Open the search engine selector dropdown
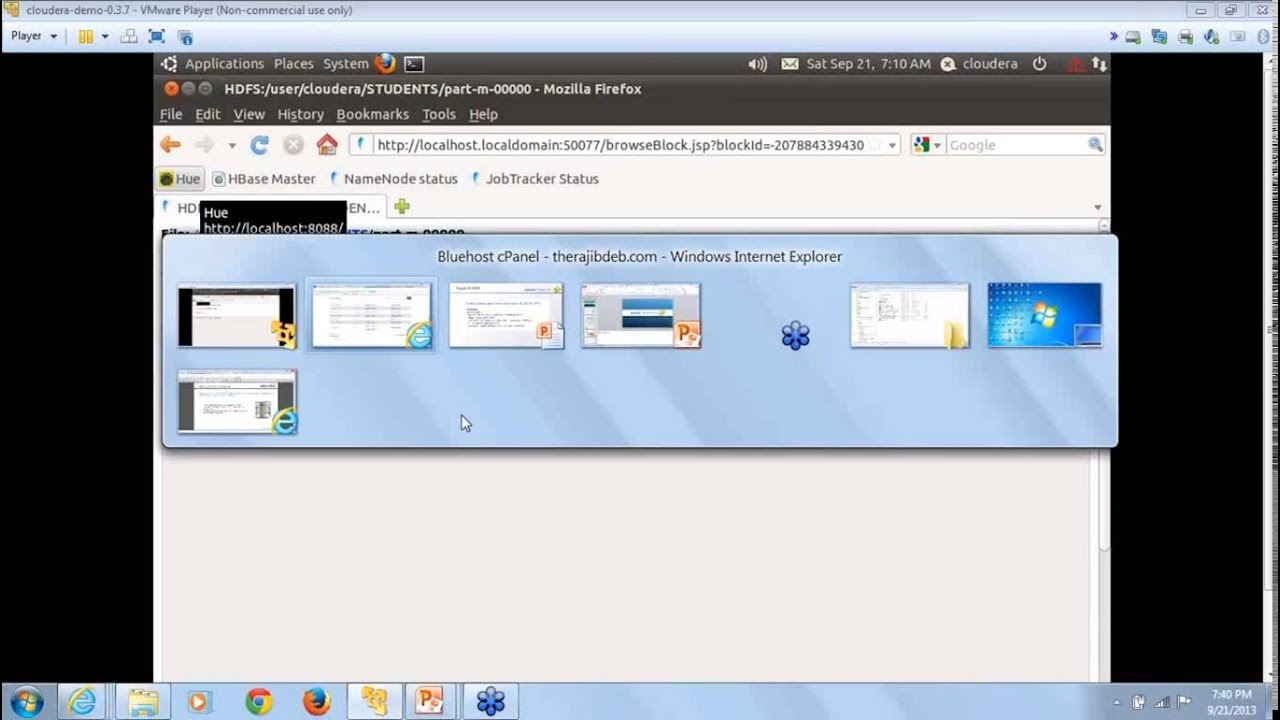The width and height of the screenshot is (1280, 720). point(937,145)
